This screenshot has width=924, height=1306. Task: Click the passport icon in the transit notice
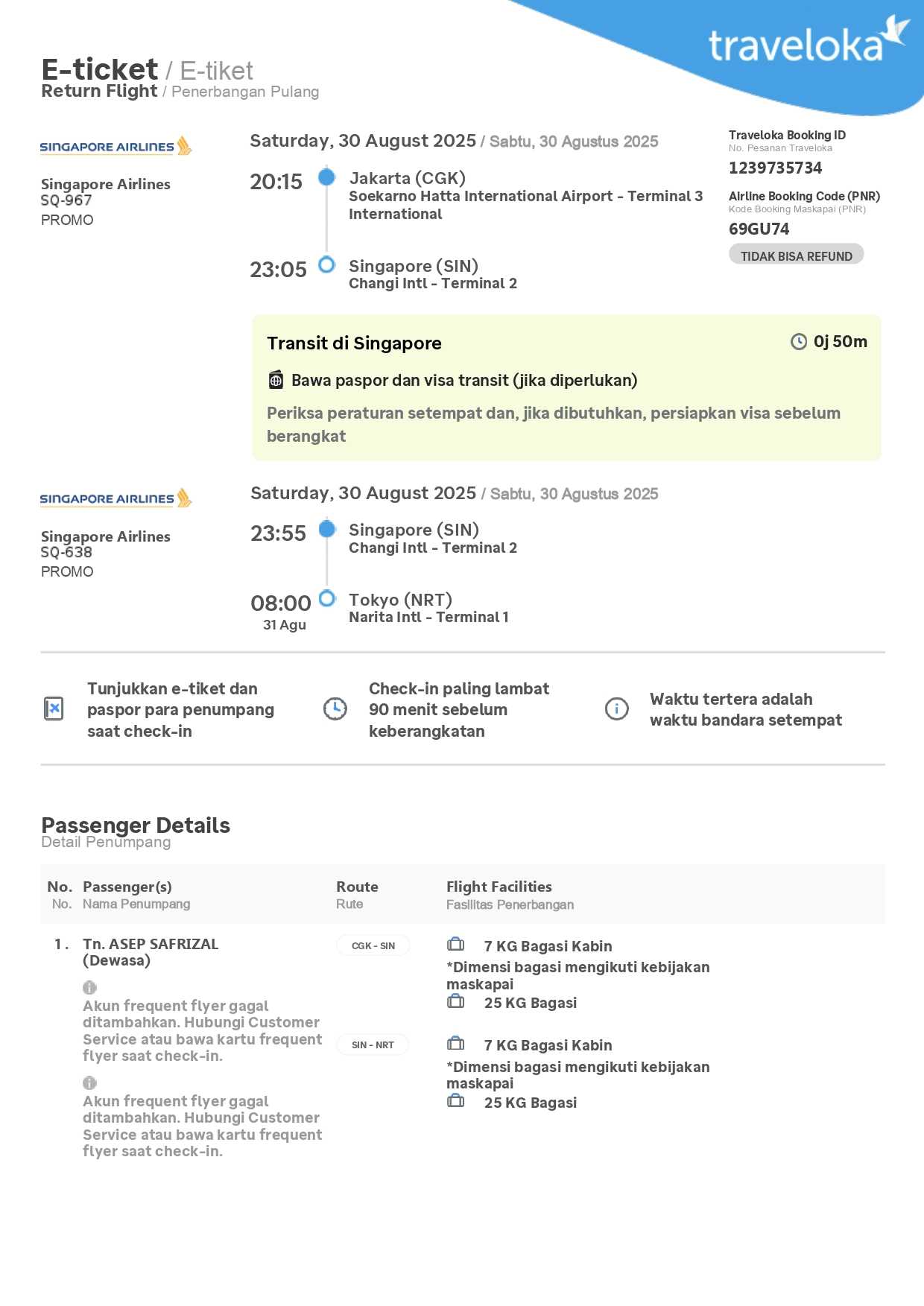pos(276,380)
